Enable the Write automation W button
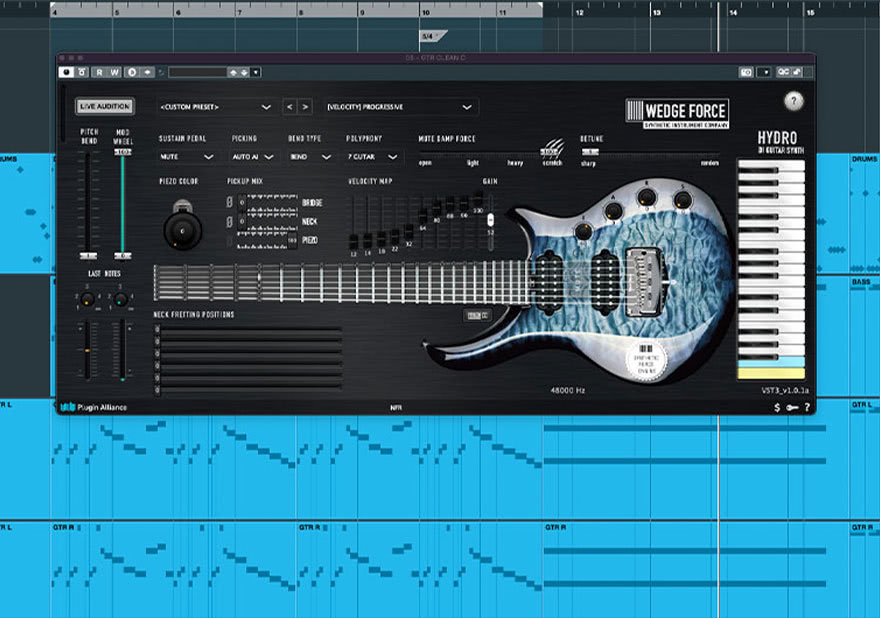880x618 pixels. [x=114, y=72]
